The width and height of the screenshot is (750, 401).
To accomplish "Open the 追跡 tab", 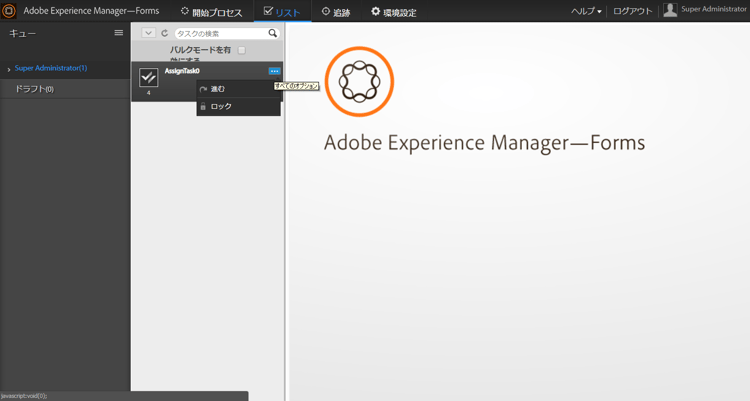I will coord(336,11).
